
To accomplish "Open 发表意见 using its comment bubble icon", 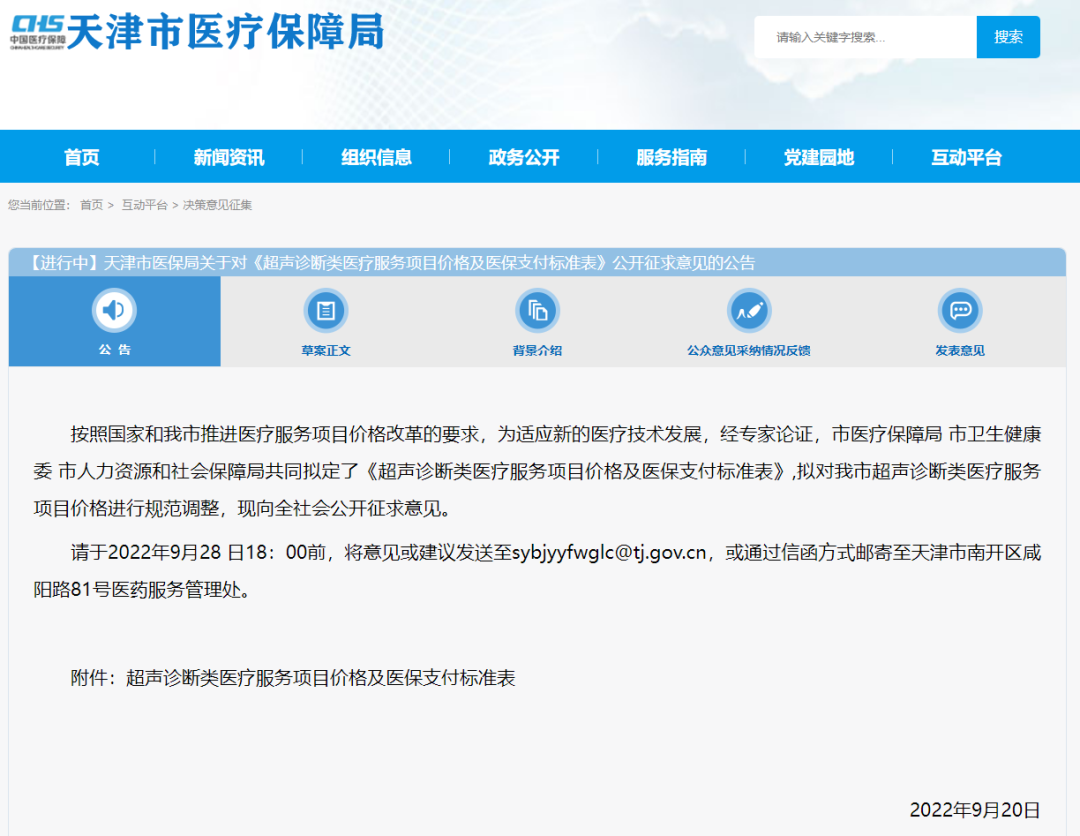I will [x=959, y=310].
